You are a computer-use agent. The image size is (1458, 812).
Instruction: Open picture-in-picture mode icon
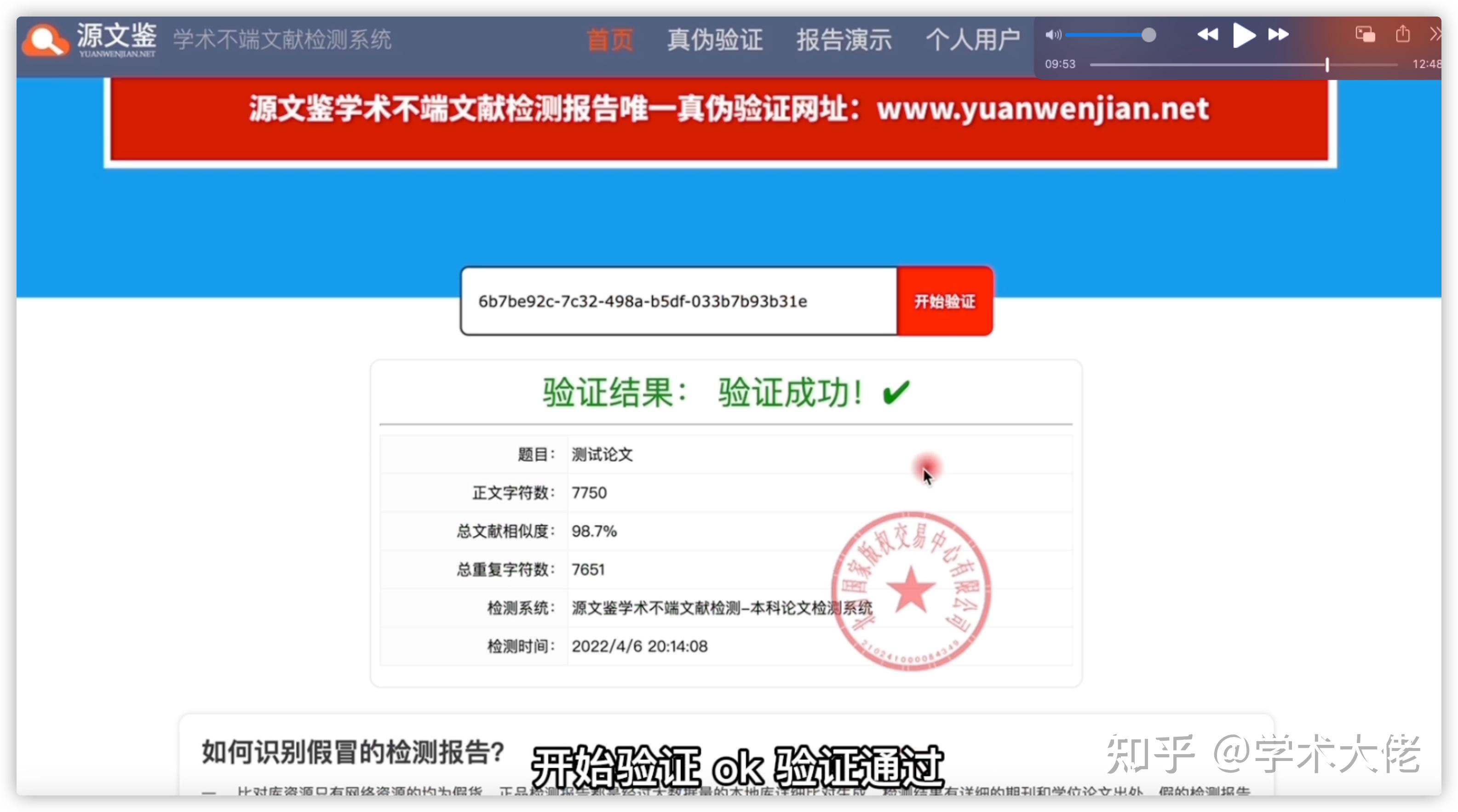coord(1365,34)
